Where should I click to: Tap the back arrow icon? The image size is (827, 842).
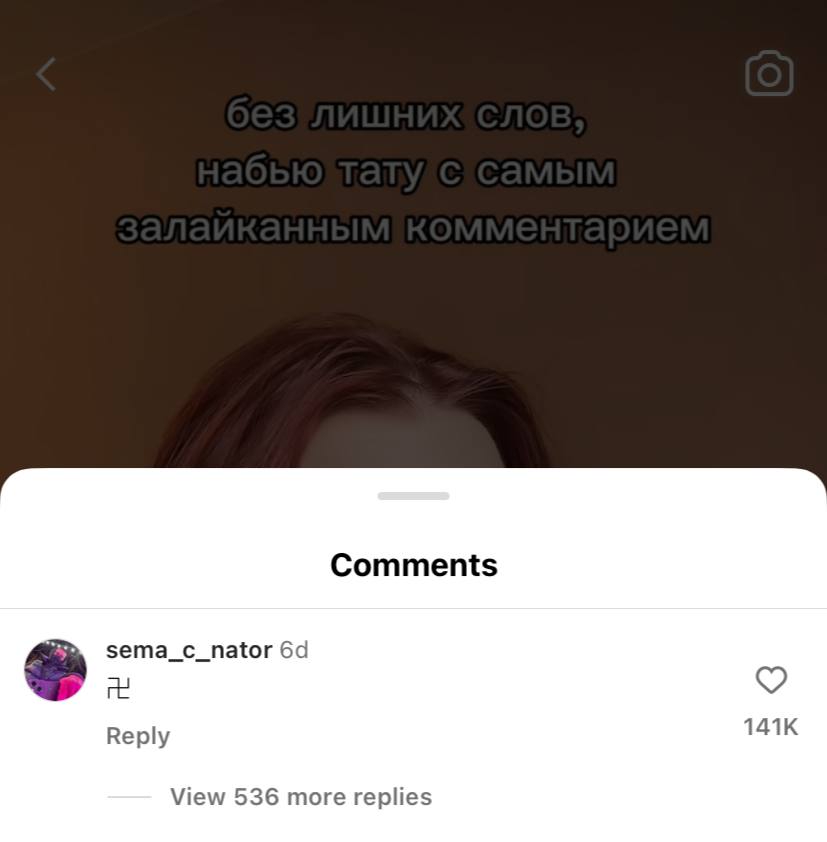pos(46,74)
